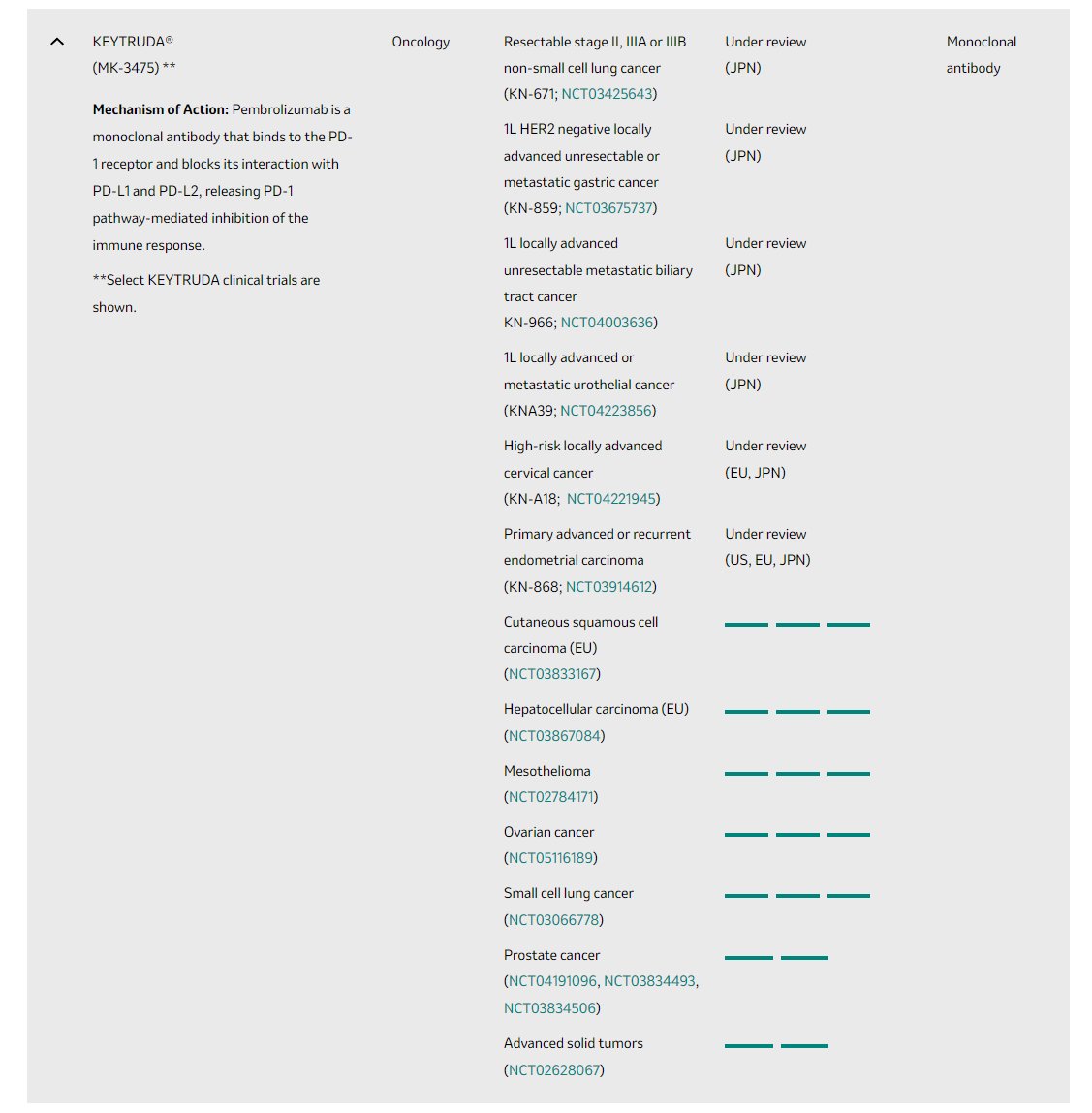The image size is (1092, 1113).
Task: Open the NCT02628067 solid tumors link
Action: (555, 1070)
